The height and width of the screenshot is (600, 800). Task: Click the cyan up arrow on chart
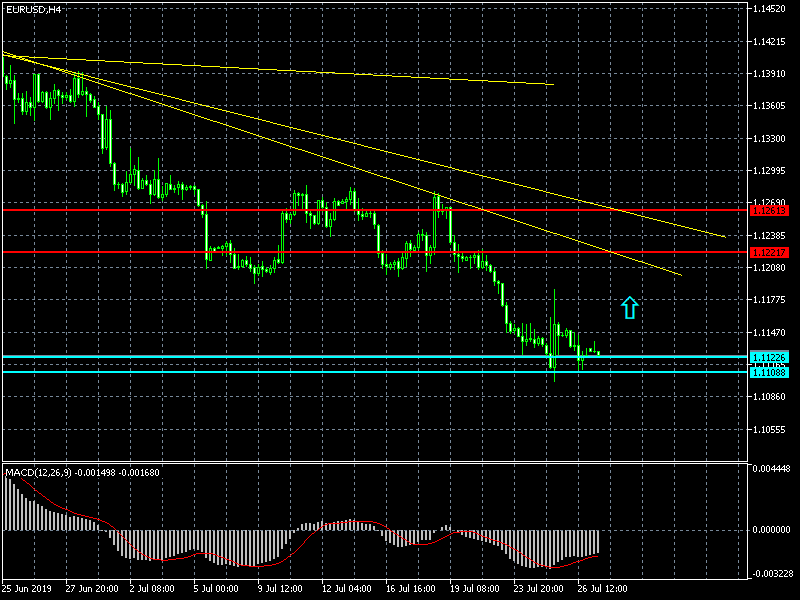click(x=629, y=308)
